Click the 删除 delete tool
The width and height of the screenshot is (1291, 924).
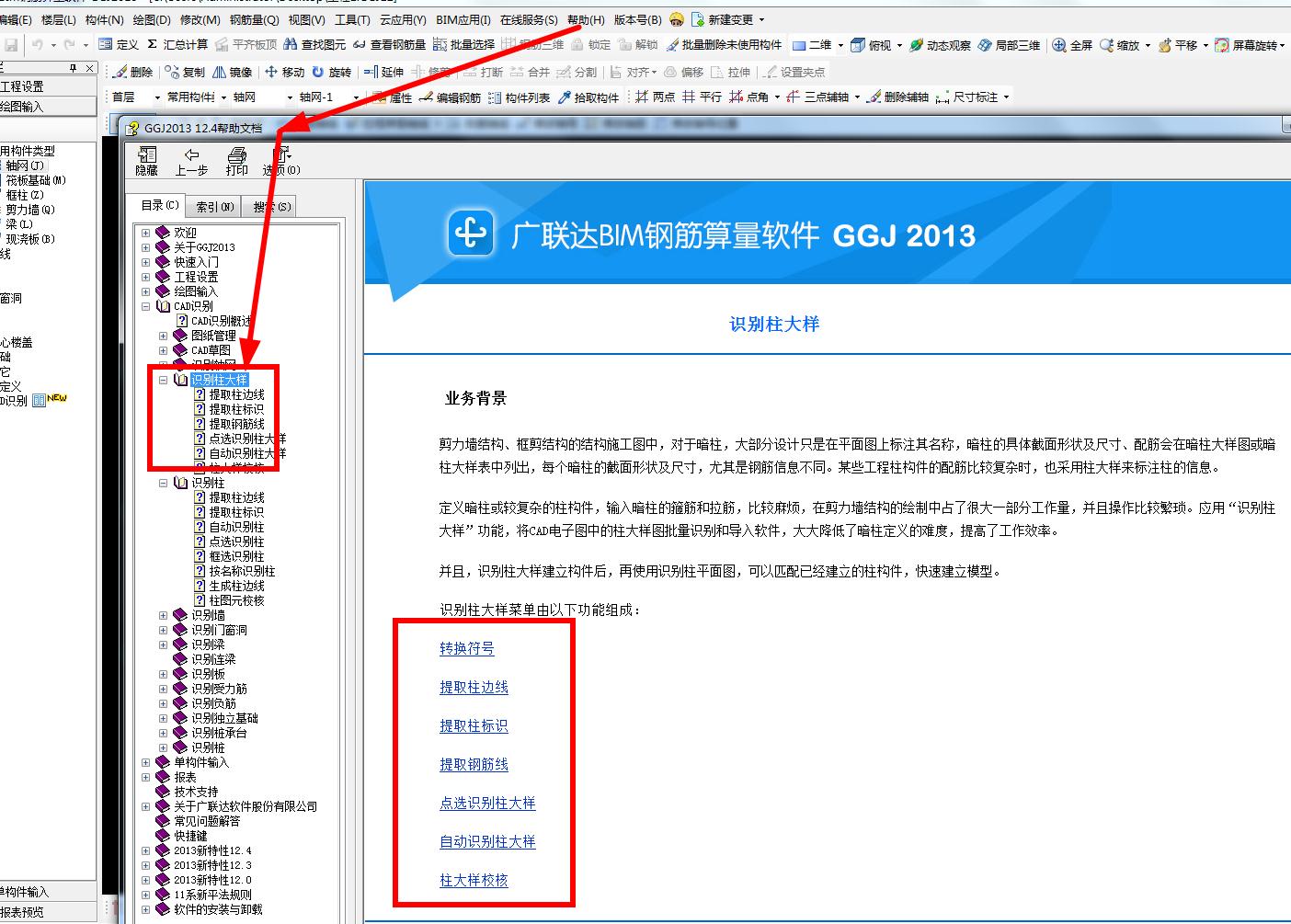[x=132, y=72]
